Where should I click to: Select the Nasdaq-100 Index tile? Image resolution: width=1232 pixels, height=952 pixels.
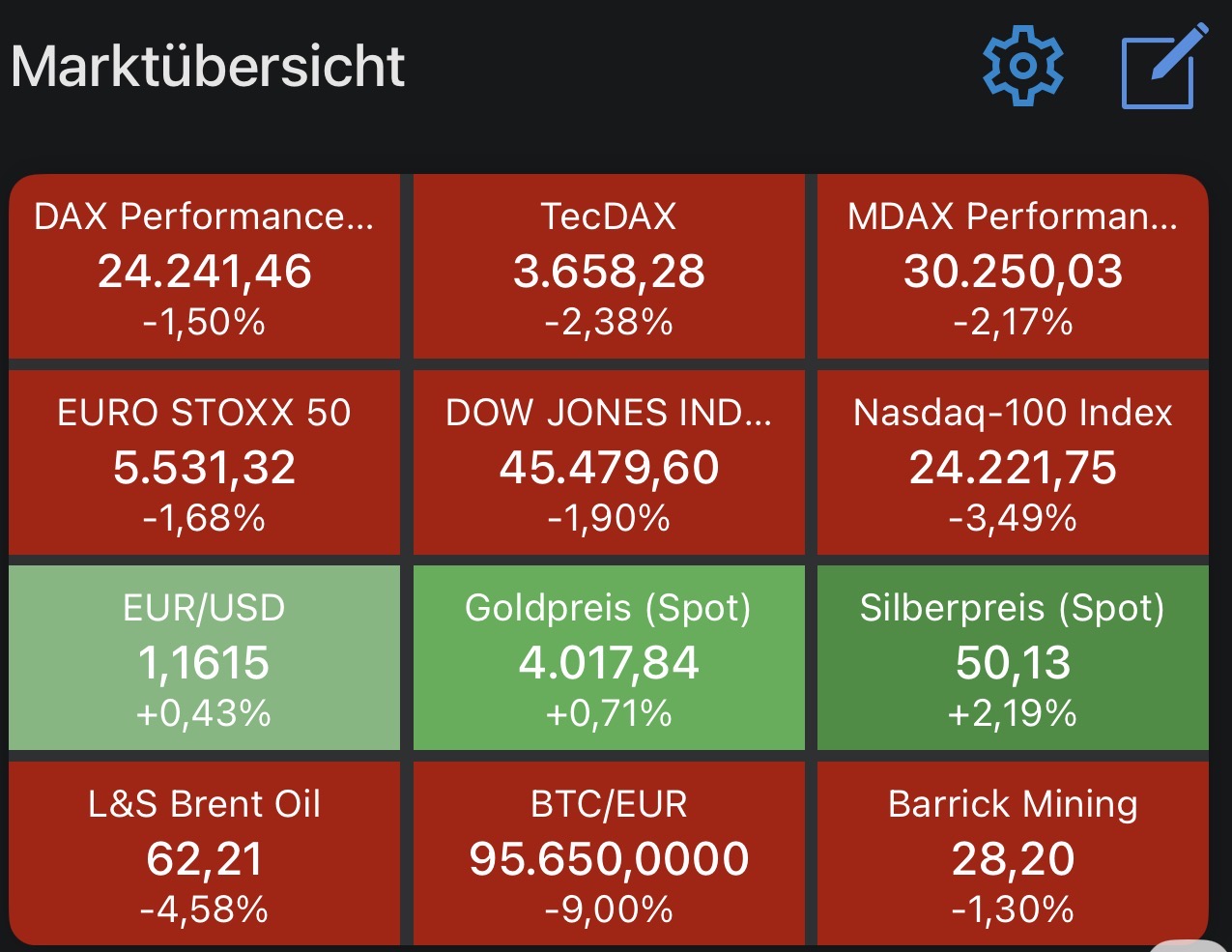1013,463
